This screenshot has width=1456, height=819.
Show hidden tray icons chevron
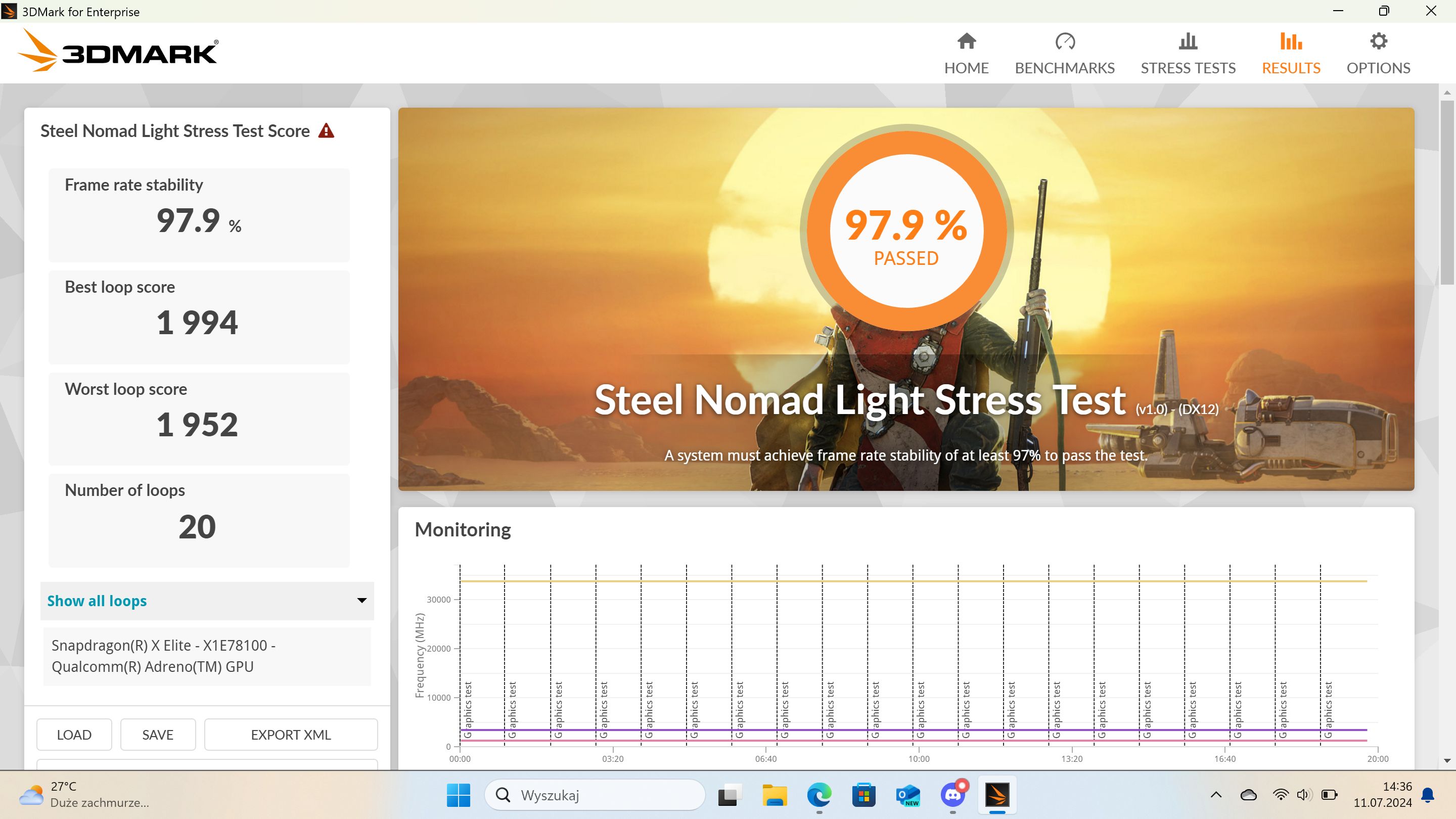[x=1216, y=795]
